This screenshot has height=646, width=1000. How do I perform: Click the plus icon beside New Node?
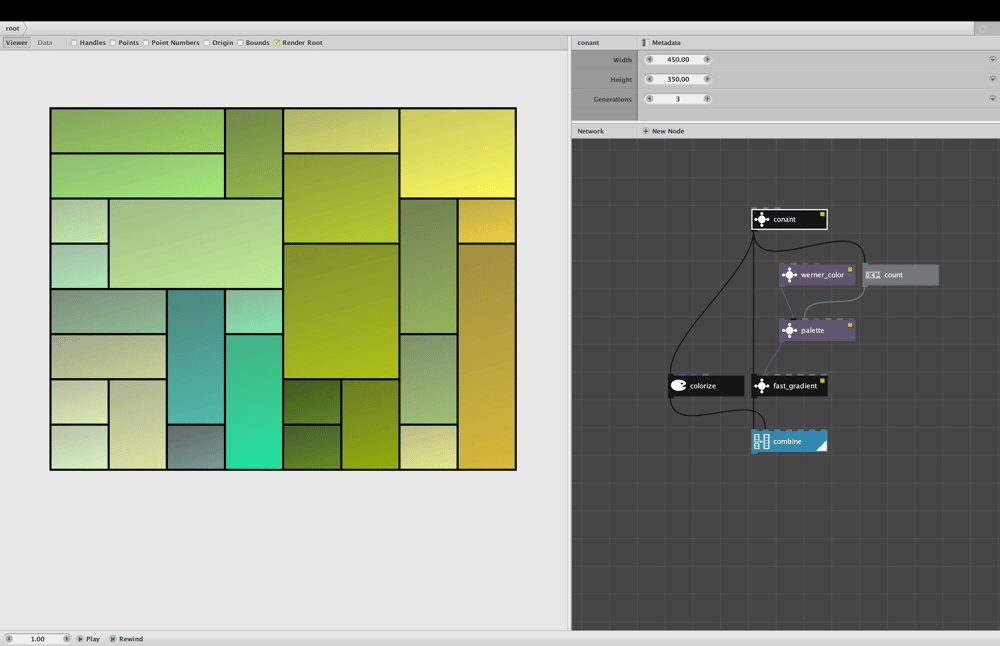(x=645, y=131)
